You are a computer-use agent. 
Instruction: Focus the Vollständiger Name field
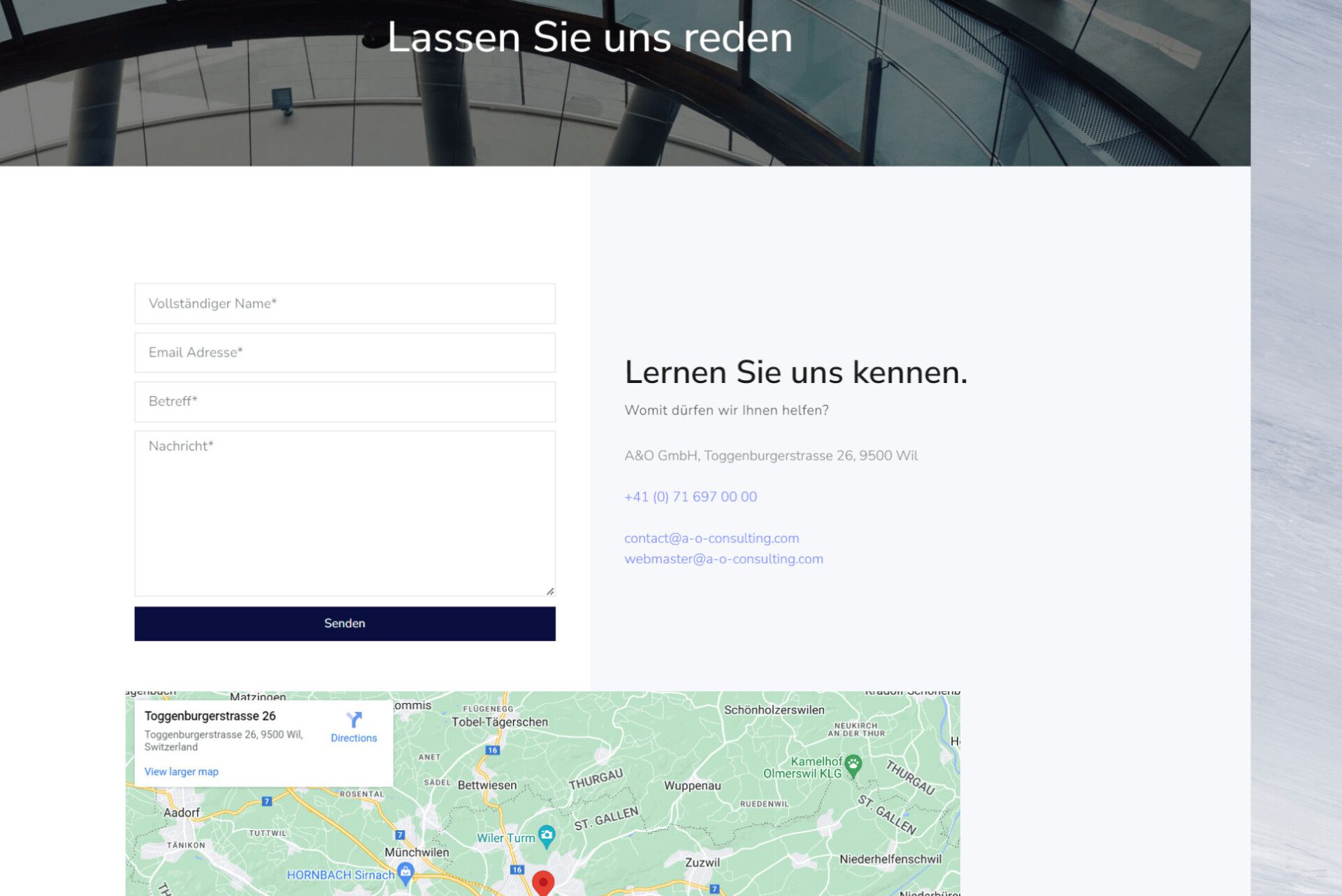click(x=345, y=303)
